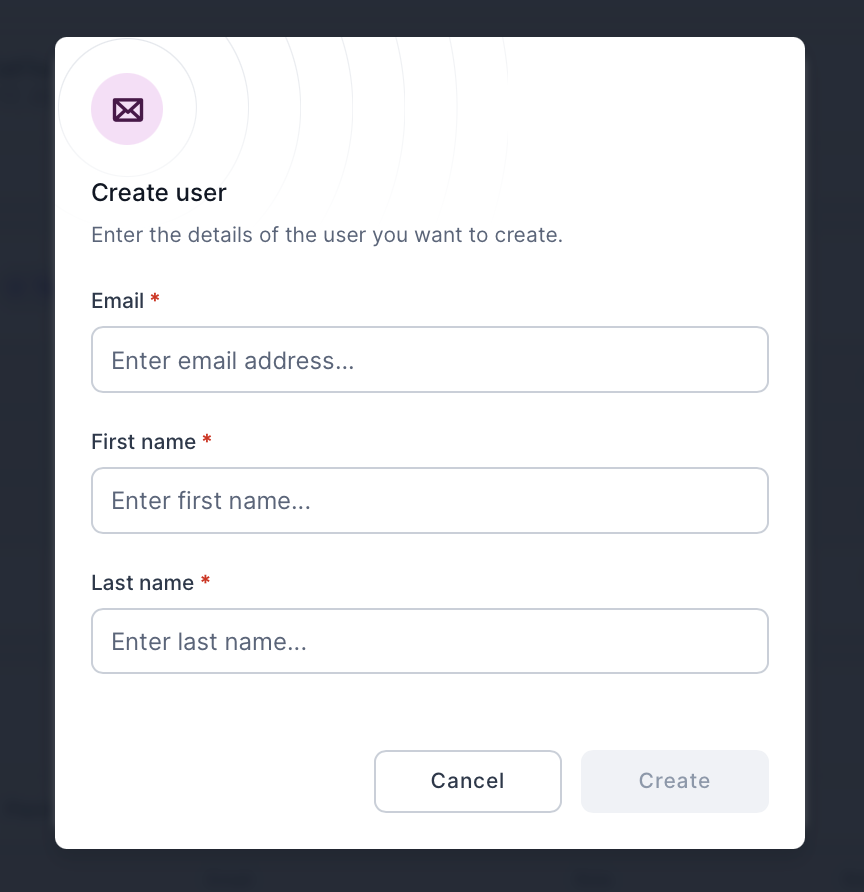Click the dialog subtitle text
The width and height of the screenshot is (864, 892).
coord(327,235)
